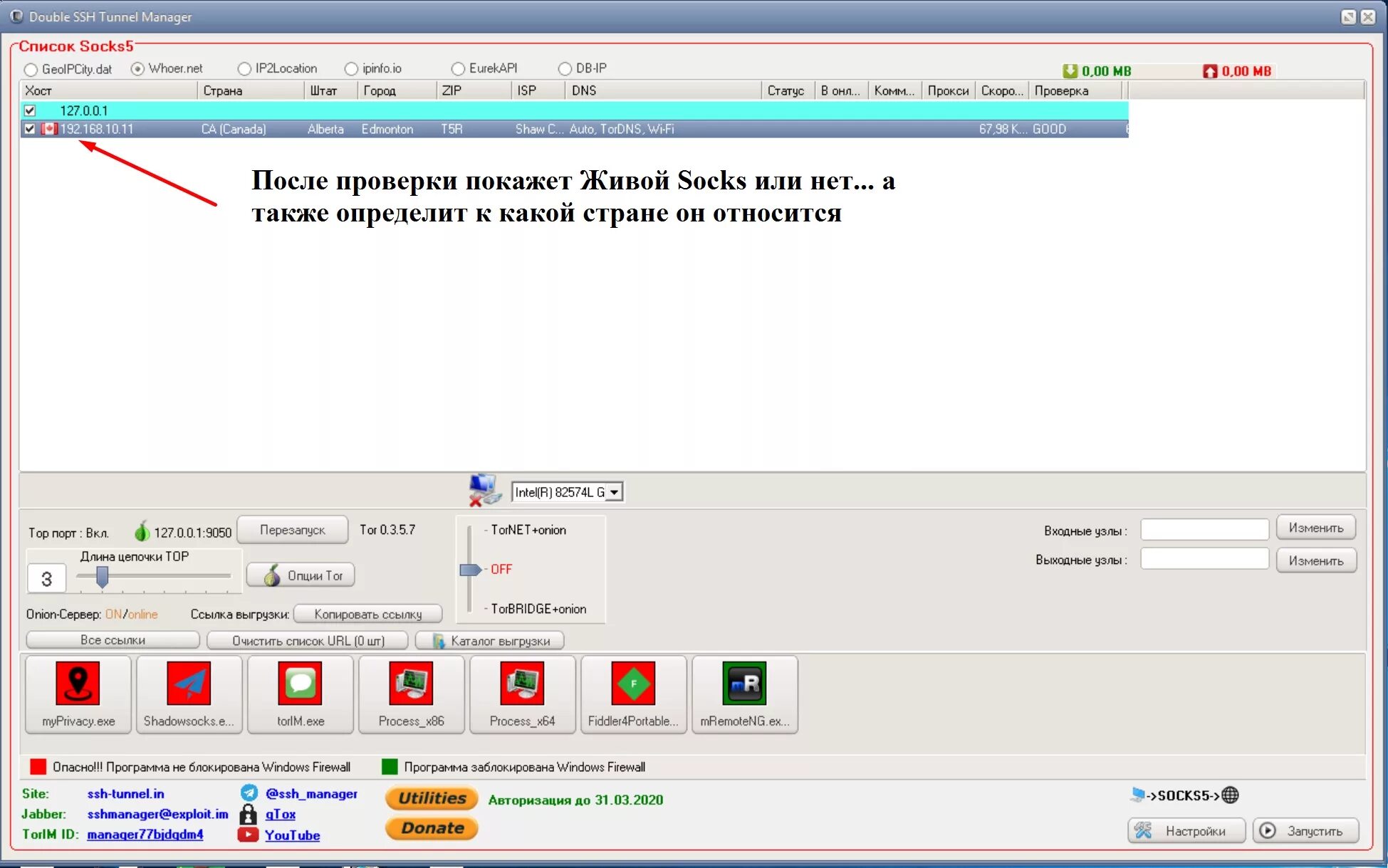The image size is (1388, 868).
Task: Uncheck the 192.168.10.11 host checkbox
Action: pos(30,129)
